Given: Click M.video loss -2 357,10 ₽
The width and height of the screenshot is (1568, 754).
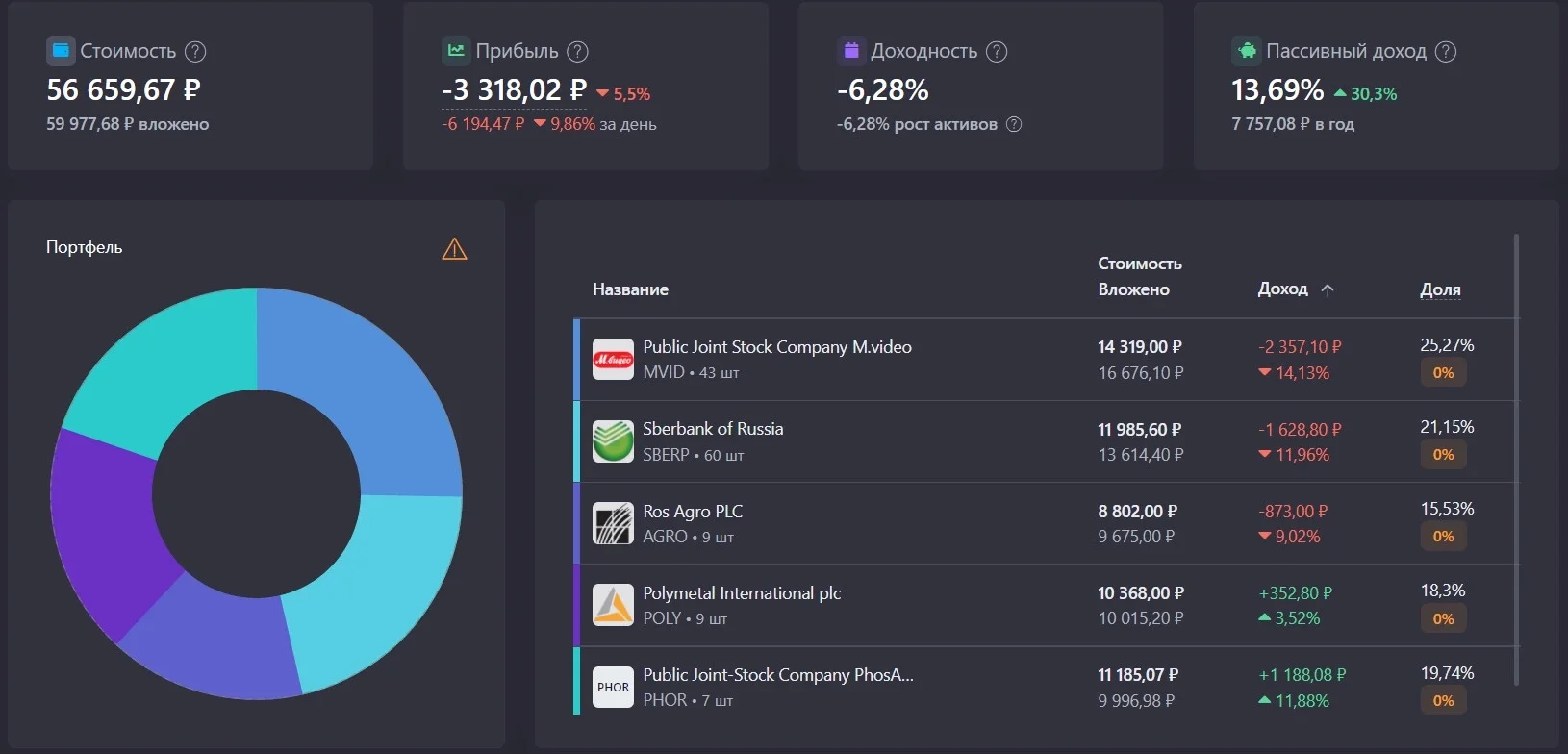Looking at the screenshot, I should click(x=1300, y=347).
